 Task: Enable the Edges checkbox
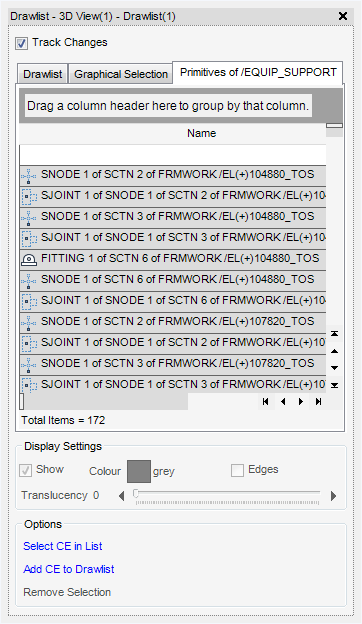pyautogui.click(x=237, y=471)
